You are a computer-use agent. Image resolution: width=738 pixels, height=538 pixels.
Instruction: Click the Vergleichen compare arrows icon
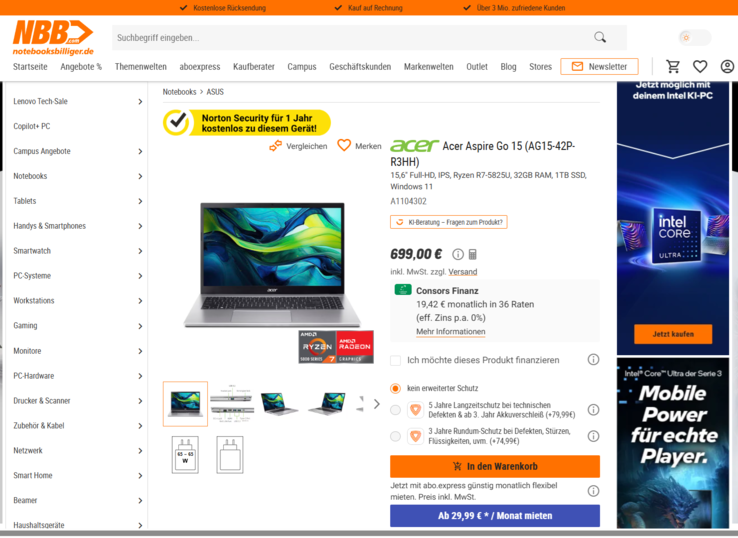click(276, 146)
